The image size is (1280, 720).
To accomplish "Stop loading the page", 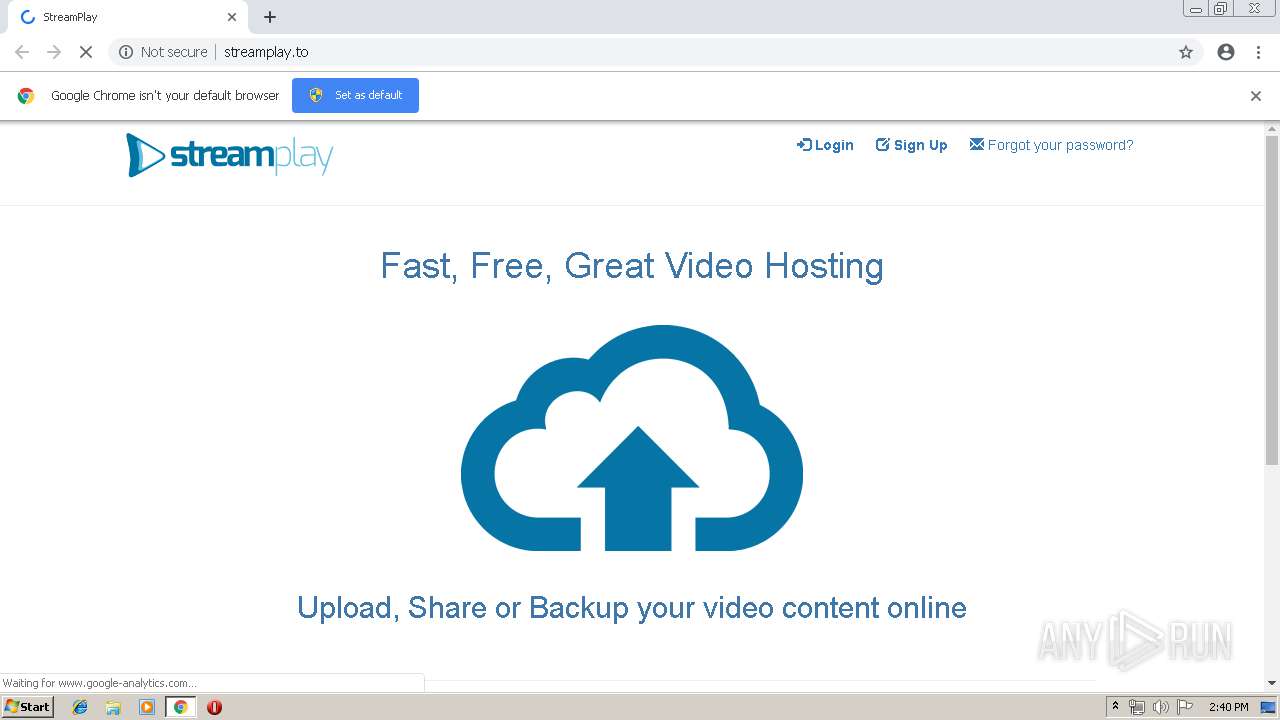I will click(86, 52).
